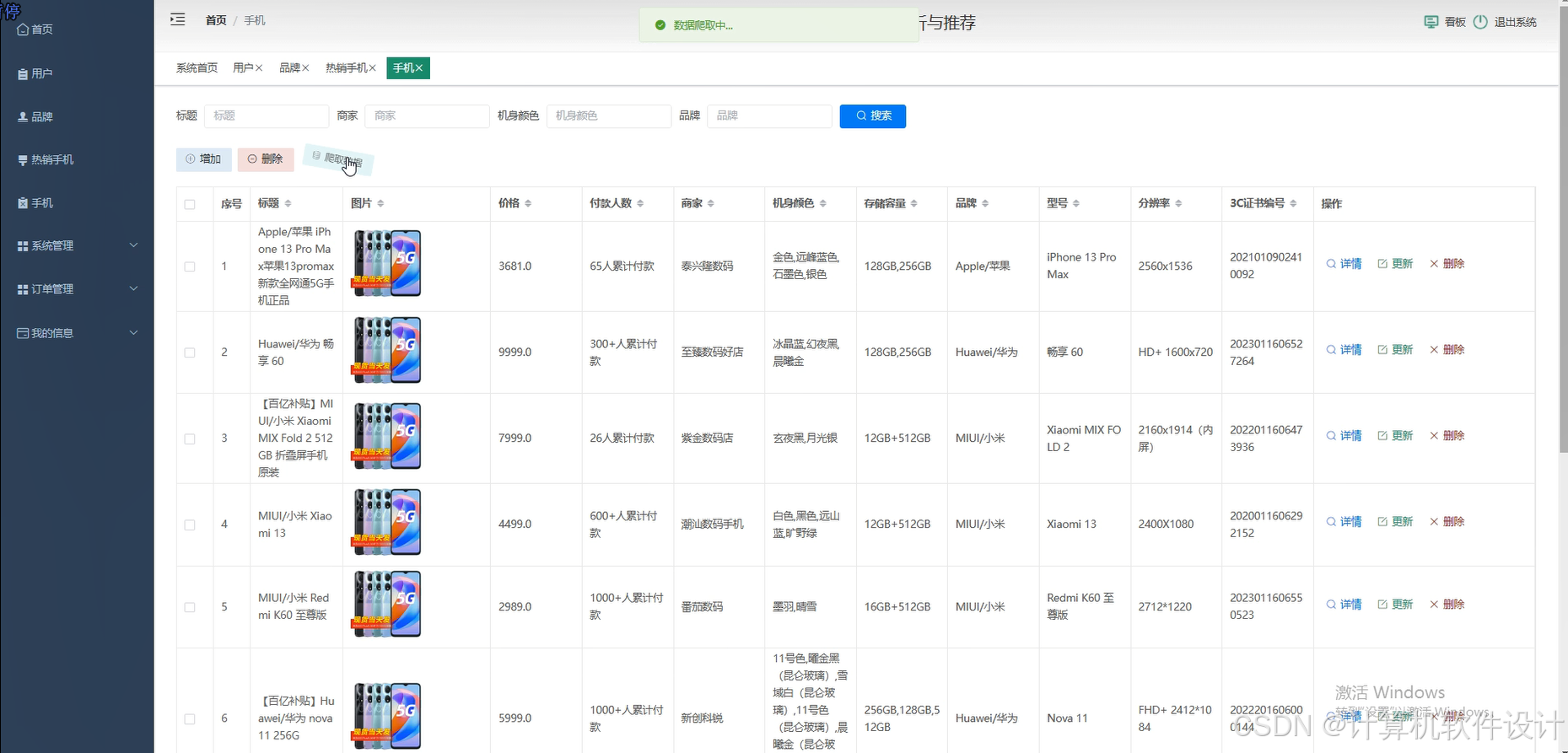Close the active 手机 tab with its x
The width and height of the screenshot is (1568, 753).
(x=419, y=68)
